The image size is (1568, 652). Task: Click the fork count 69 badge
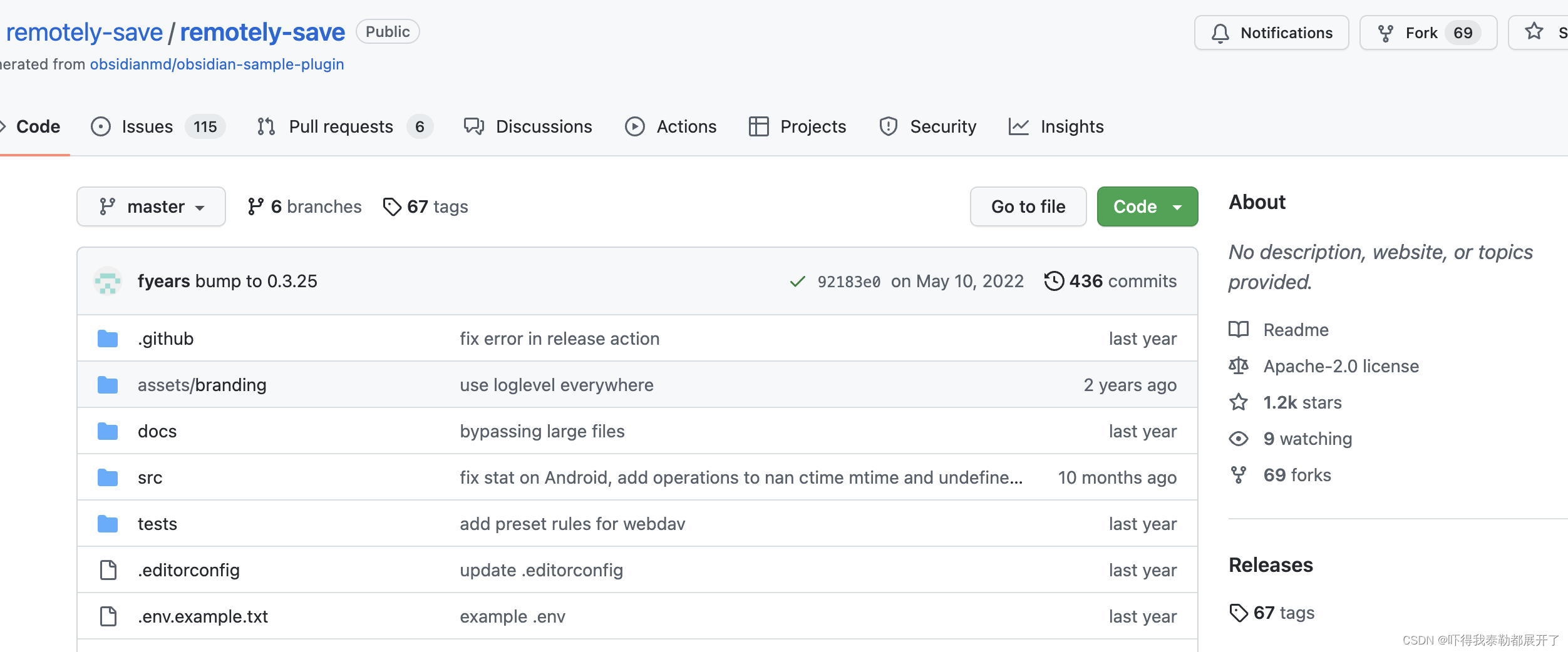pos(1462,33)
